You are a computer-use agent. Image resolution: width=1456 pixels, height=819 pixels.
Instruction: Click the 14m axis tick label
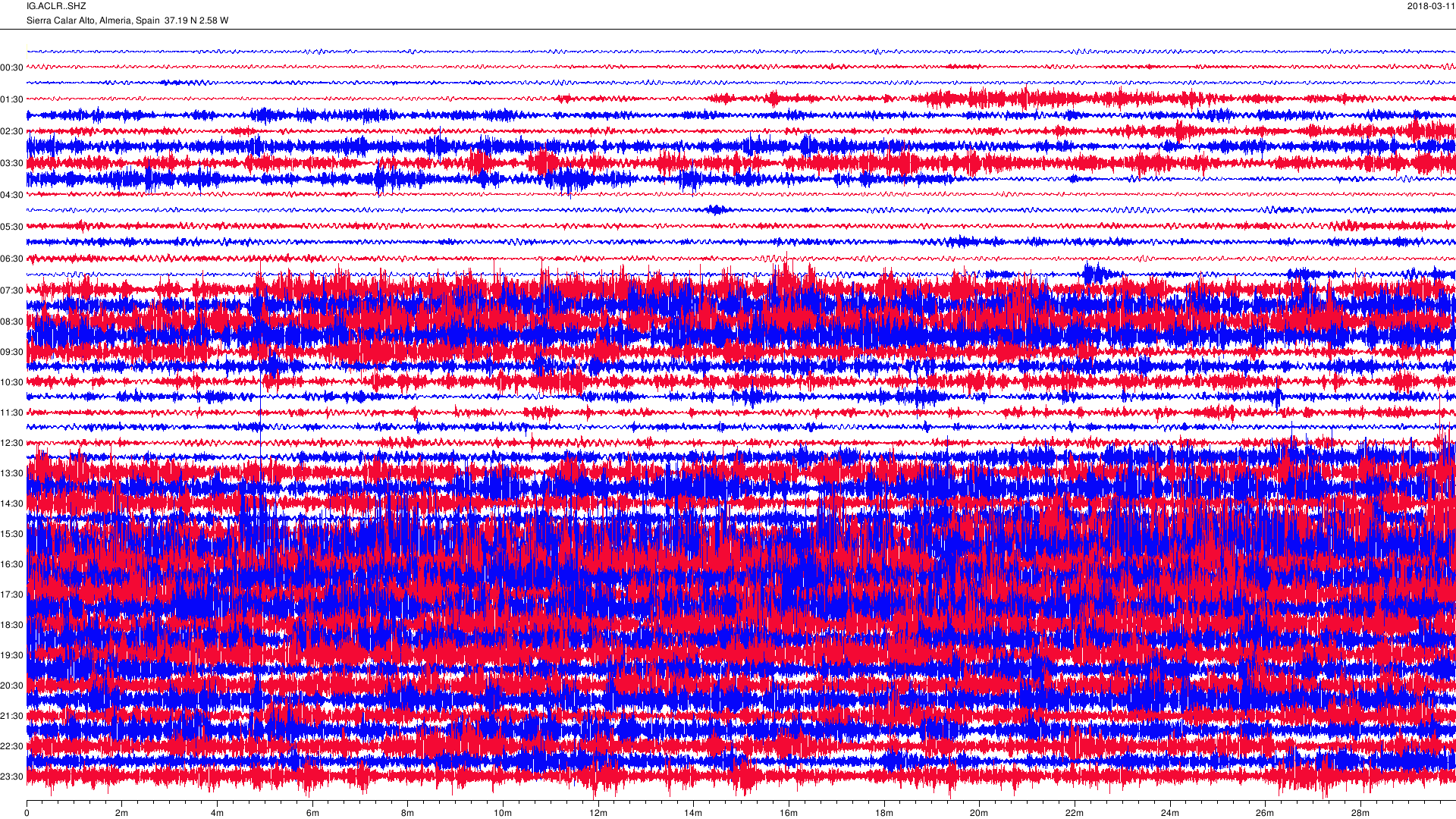(693, 813)
